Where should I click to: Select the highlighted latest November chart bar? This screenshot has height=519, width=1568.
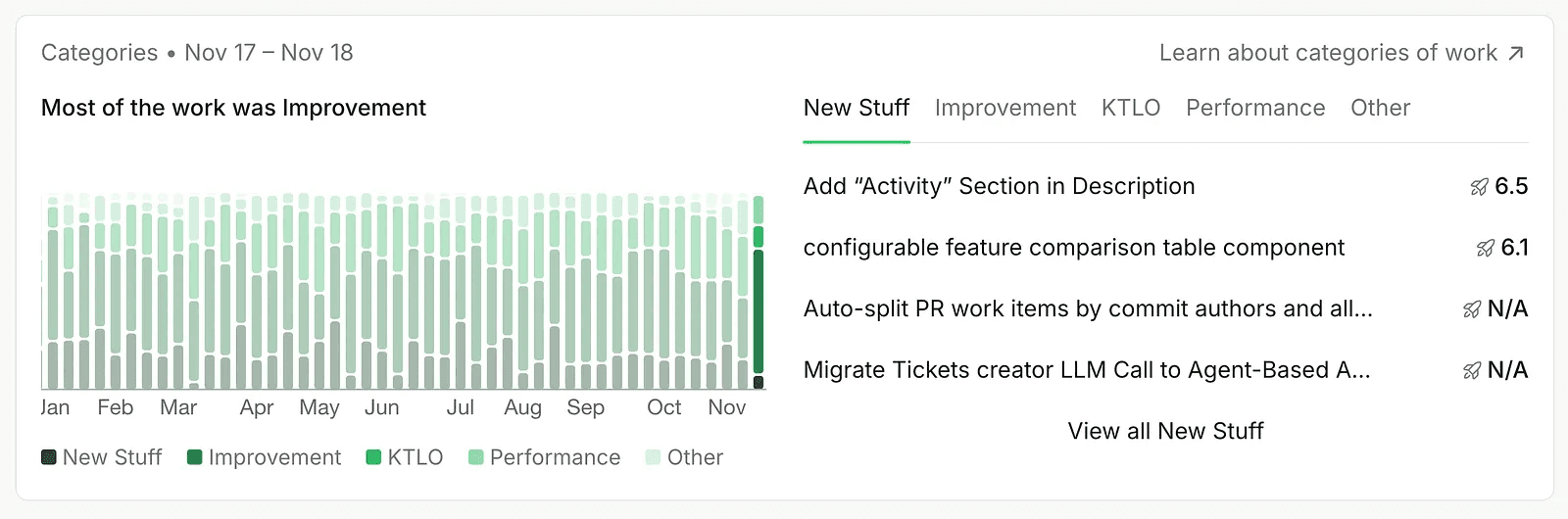tap(759, 292)
